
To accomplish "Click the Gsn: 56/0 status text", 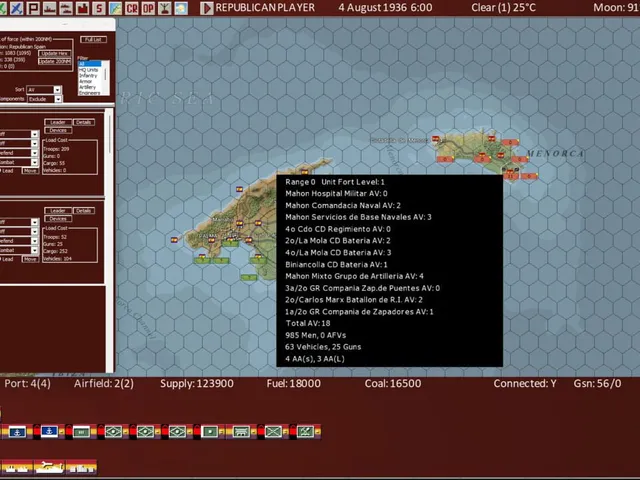I will 598,384.
